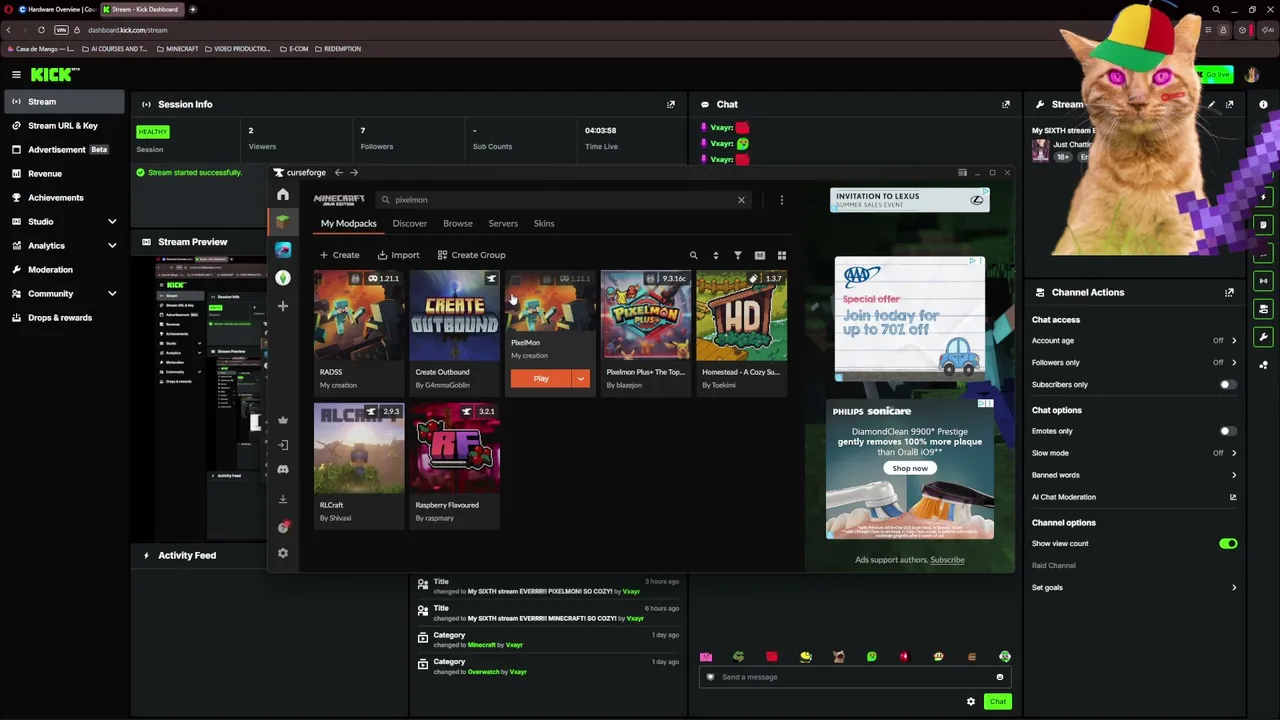The width and height of the screenshot is (1280, 720).
Task: Select the Minecraft game icon in CurseForge sidebar
Action: [x=283, y=222]
